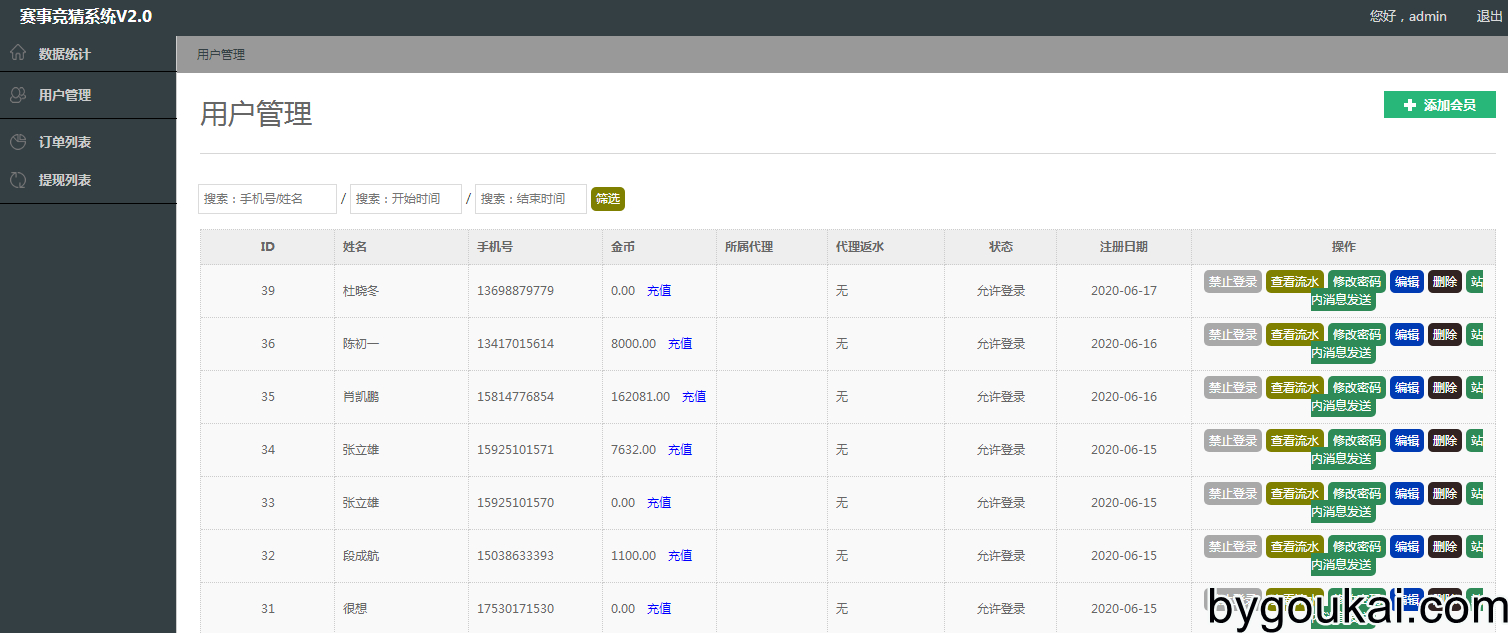Click 编辑 in the ID 34 row
Viewport: 1508px width, 633px height.
coord(1407,441)
